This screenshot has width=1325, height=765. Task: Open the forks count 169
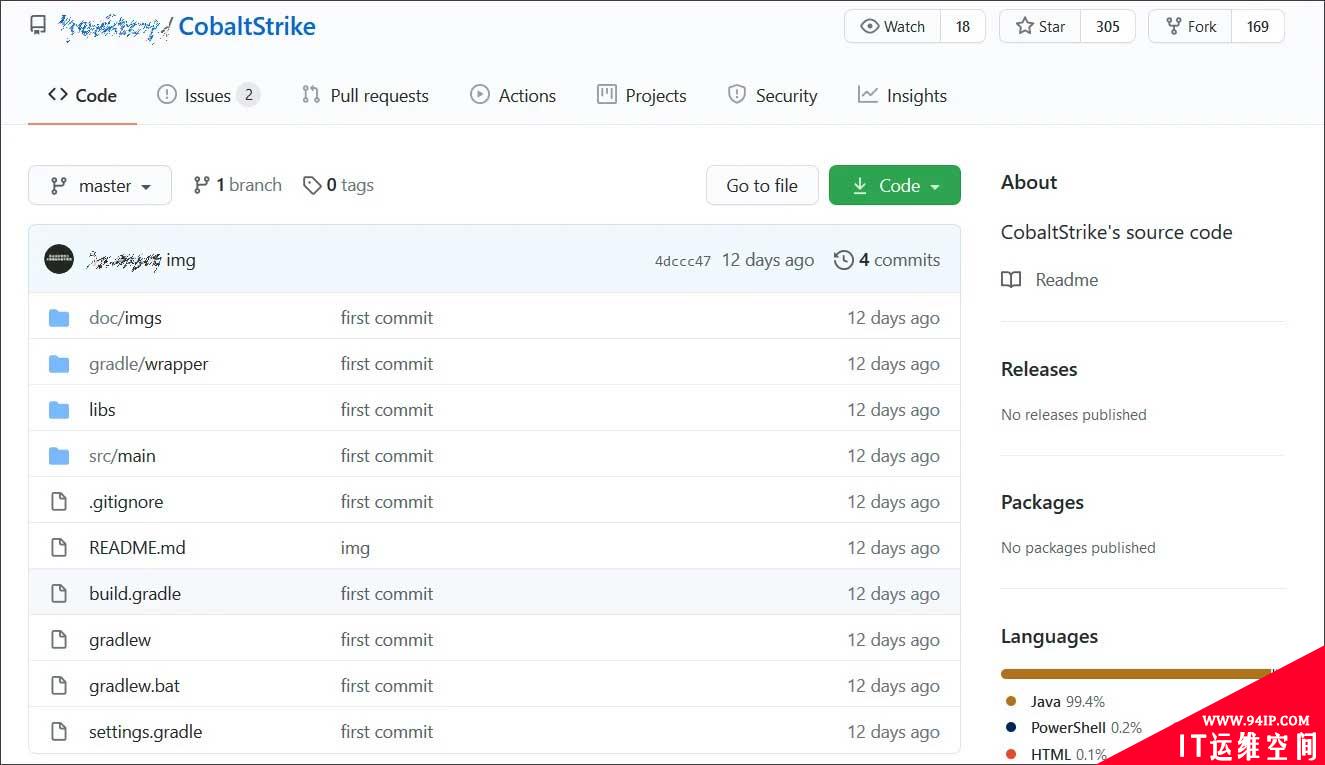tap(1258, 27)
